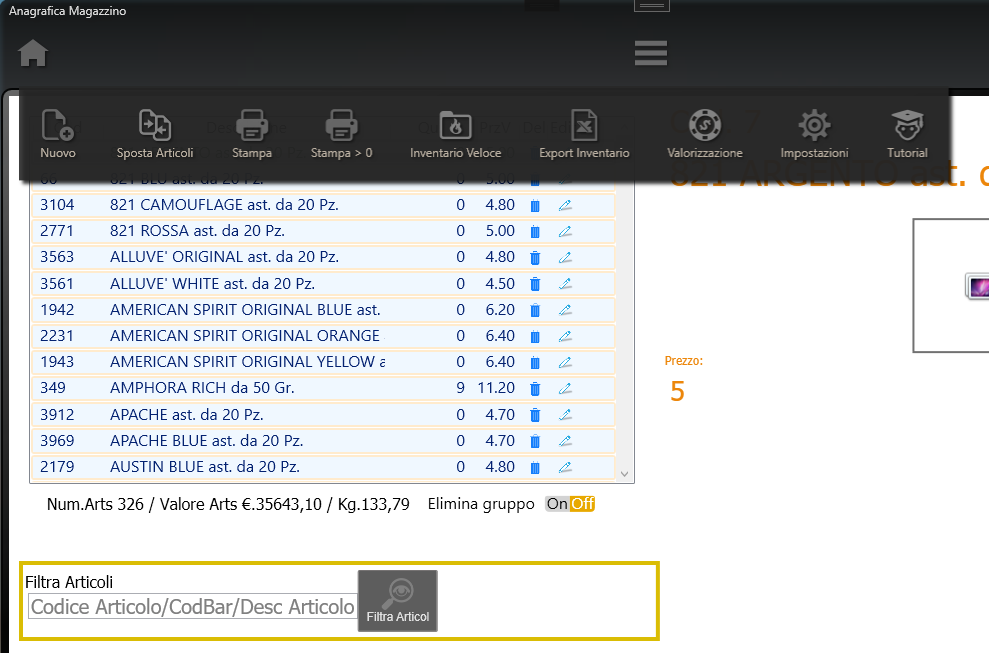Delete AMERICAN SPIRIT ORIGINAL BLUE trash icon
Screen dimensions: 989x653
click(535, 310)
